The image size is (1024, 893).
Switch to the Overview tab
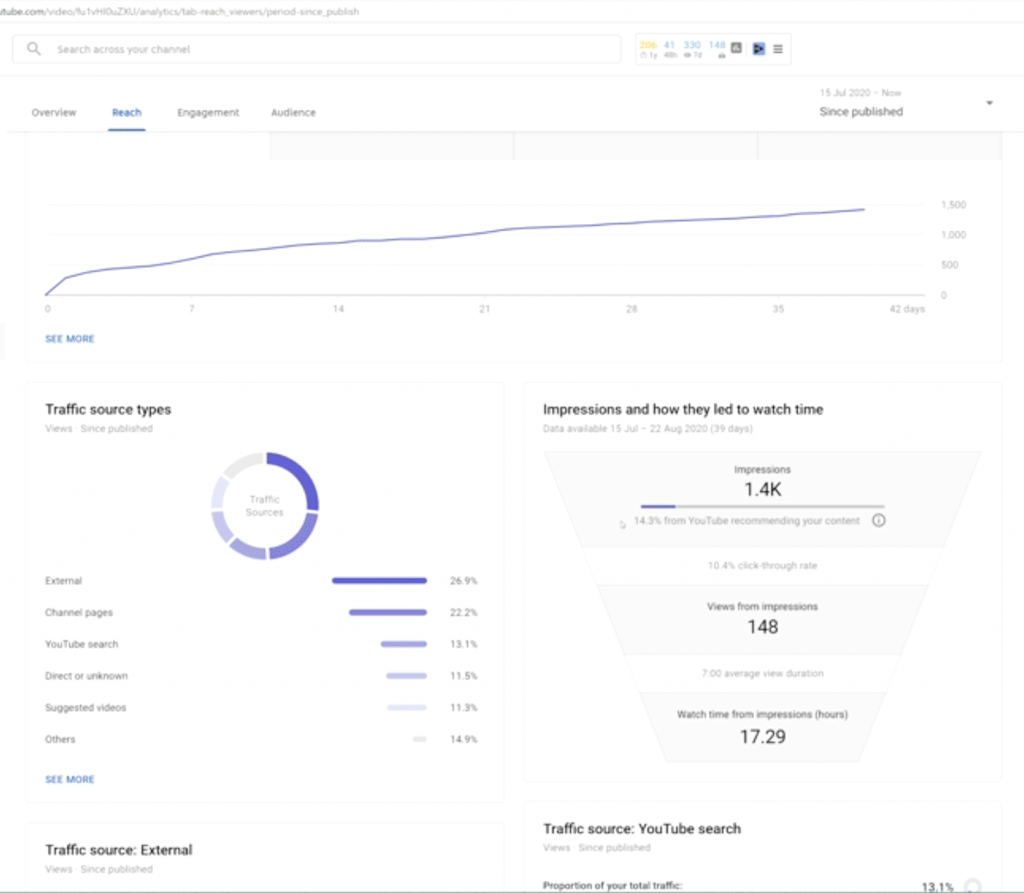click(54, 112)
